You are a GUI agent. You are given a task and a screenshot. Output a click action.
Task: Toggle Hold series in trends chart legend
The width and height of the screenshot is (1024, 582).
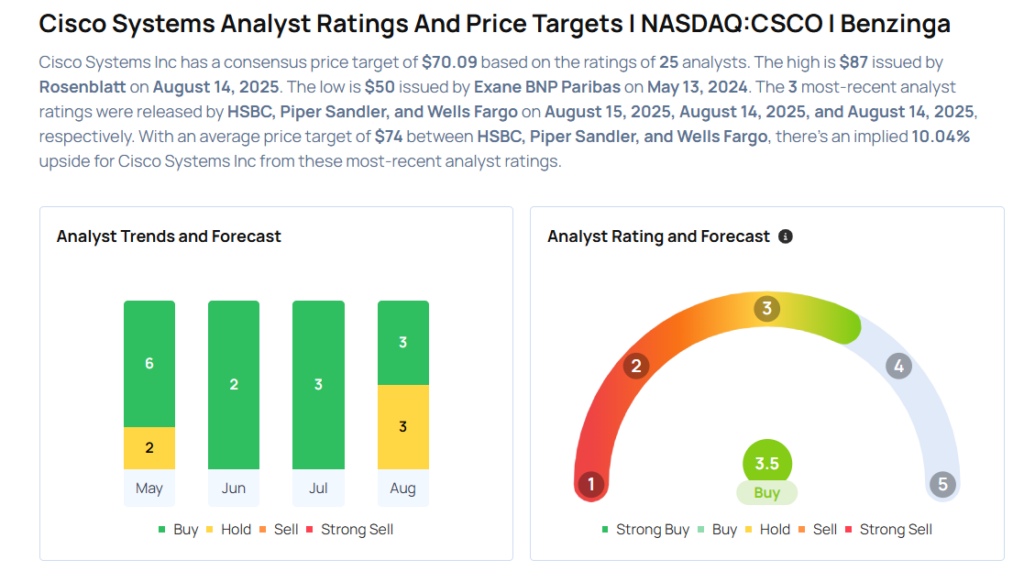tap(228, 529)
